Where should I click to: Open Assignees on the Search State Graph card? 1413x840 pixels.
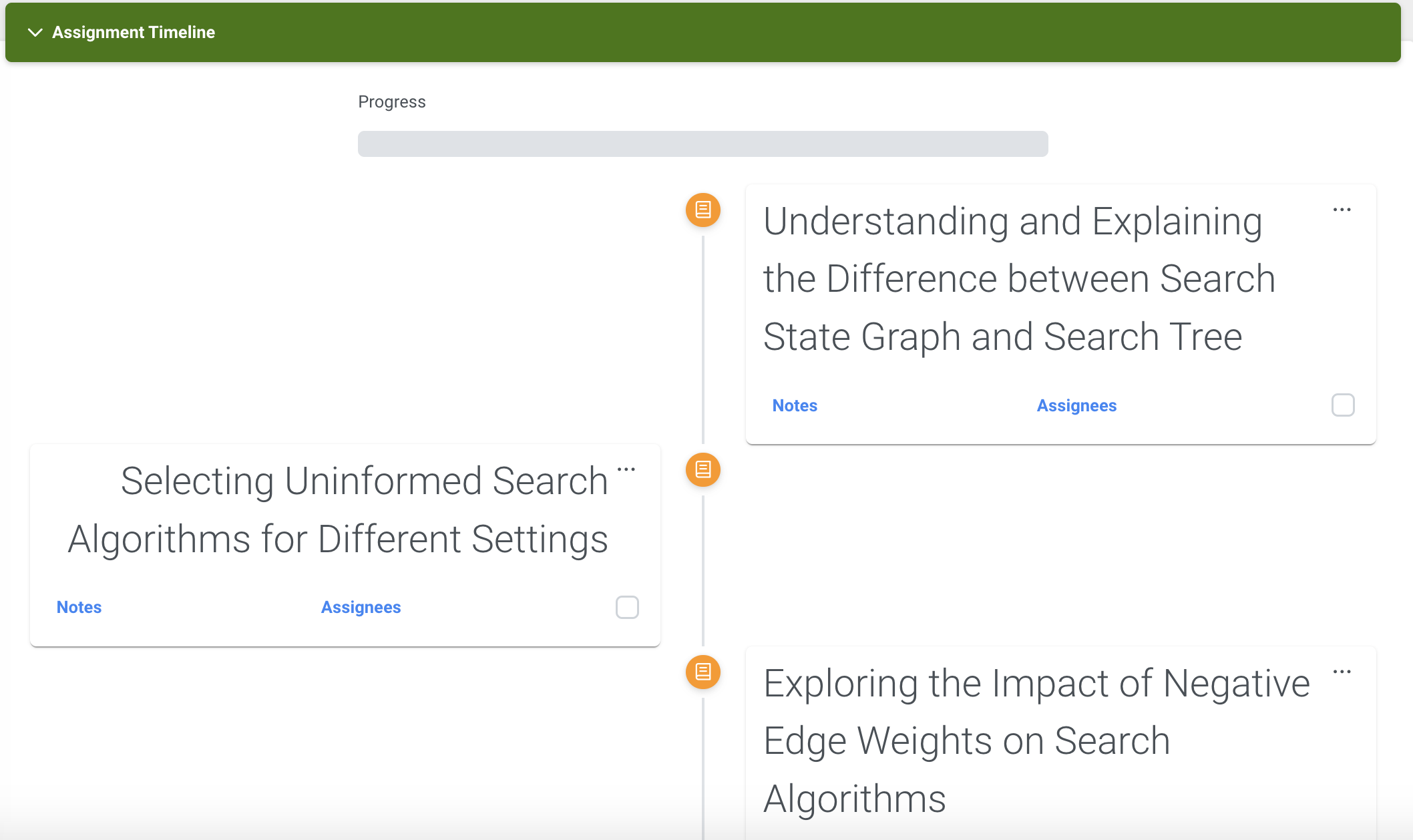[1076, 406]
